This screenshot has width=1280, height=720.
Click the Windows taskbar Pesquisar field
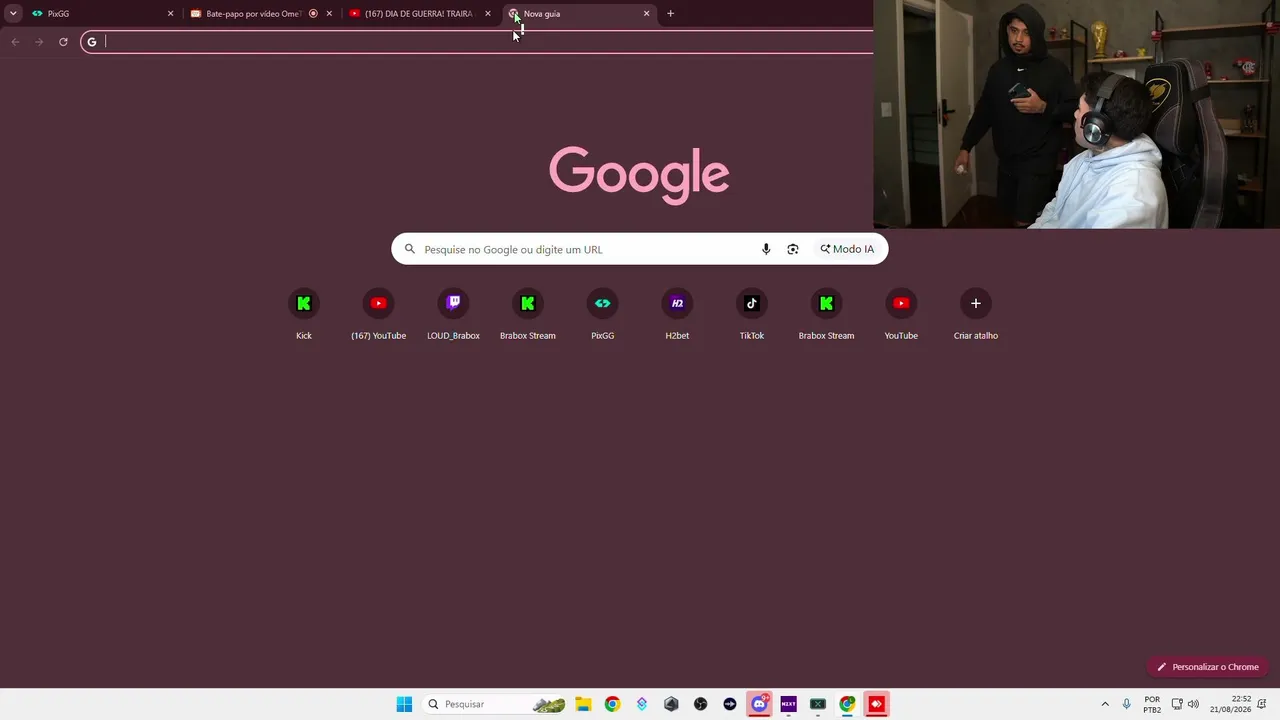tap(495, 704)
